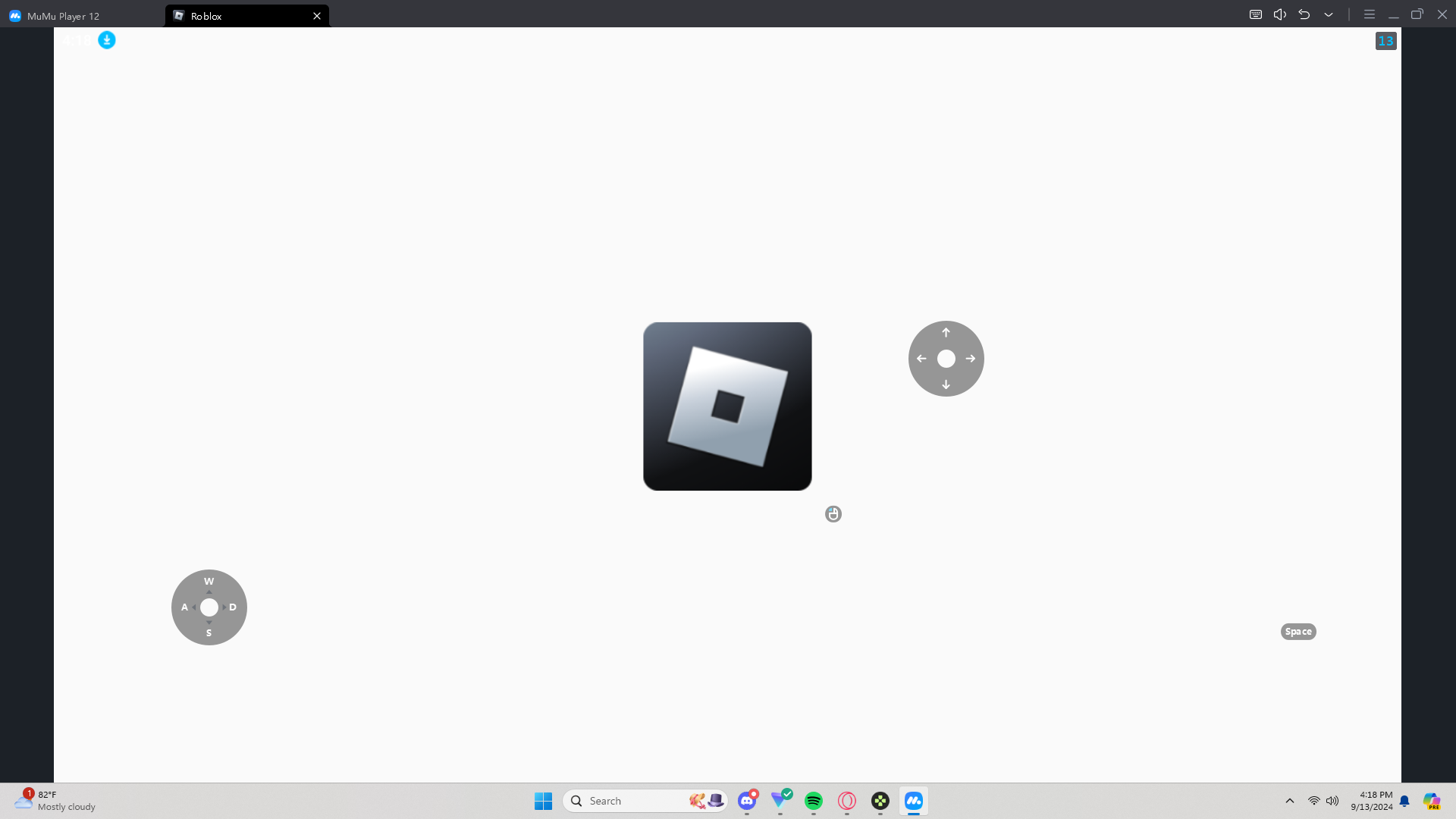This screenshot has width=1456, height=819.
Task: Tap the A key on the WASD joystick
Action: 184,607
